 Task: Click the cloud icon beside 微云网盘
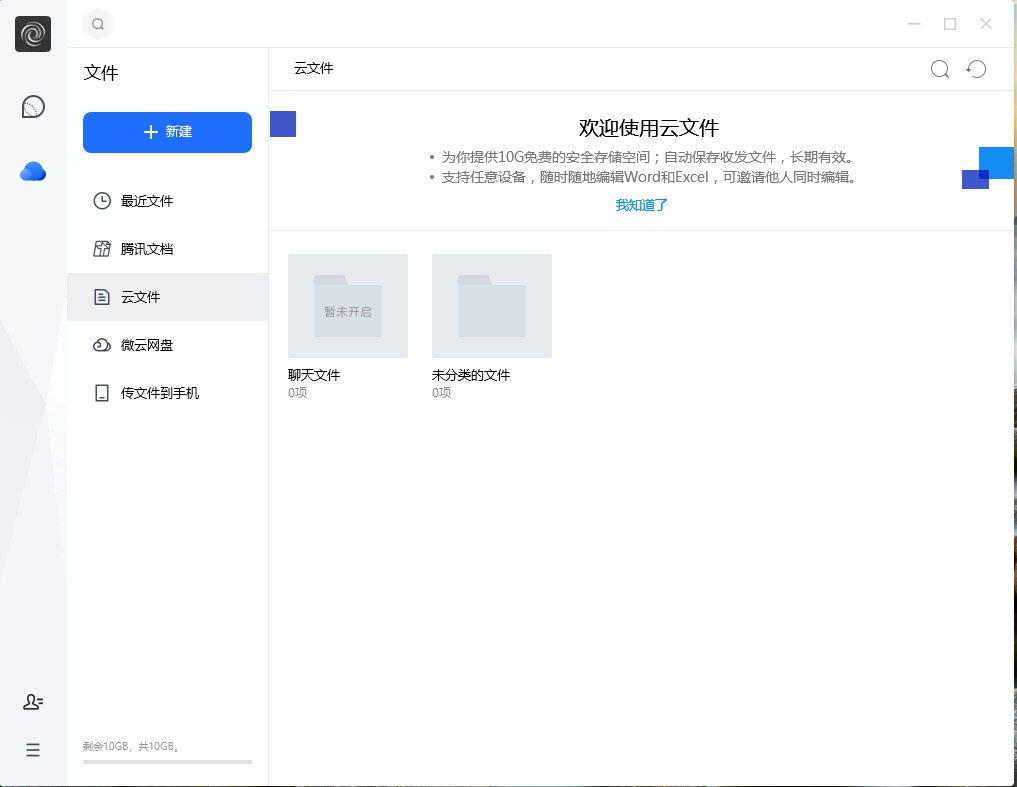pos(102,345)
